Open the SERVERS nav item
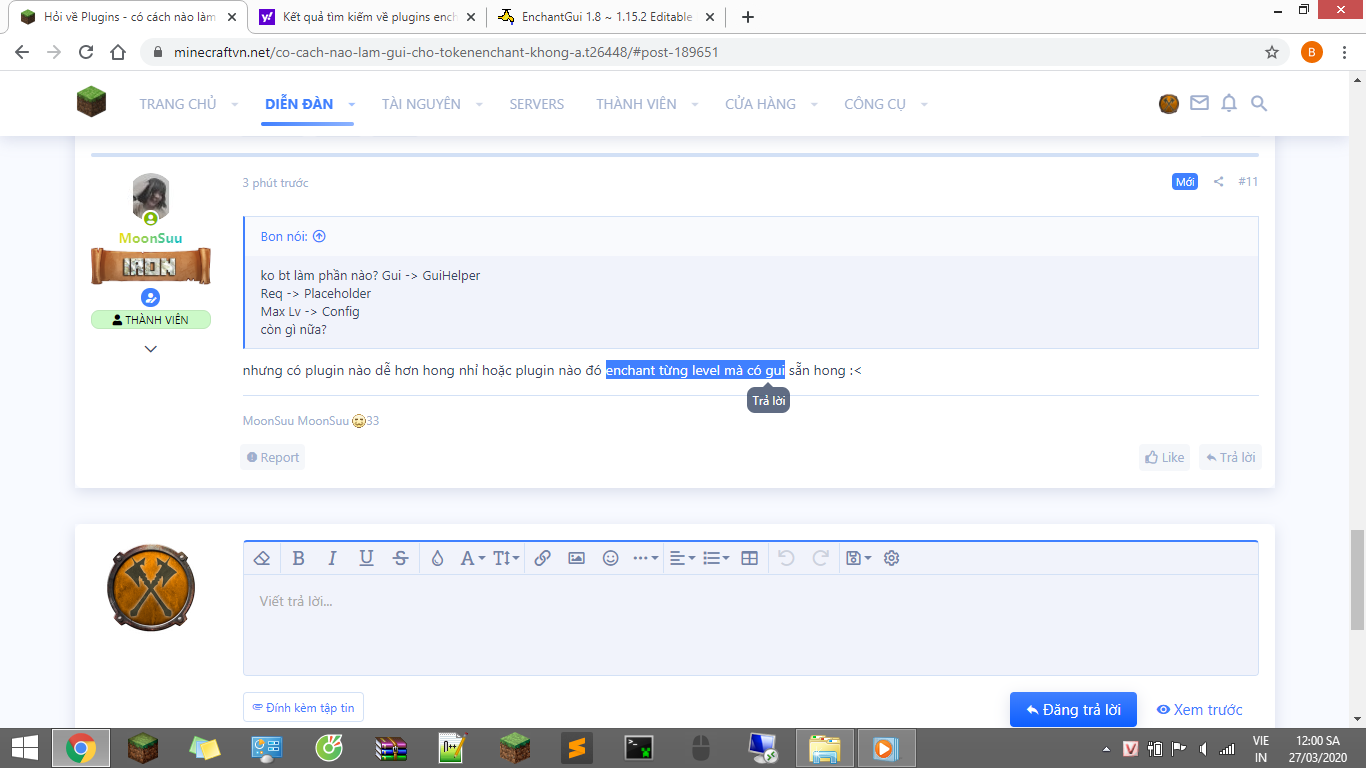Viewport: 1366px width, 768px height. [x=537, y=104]
